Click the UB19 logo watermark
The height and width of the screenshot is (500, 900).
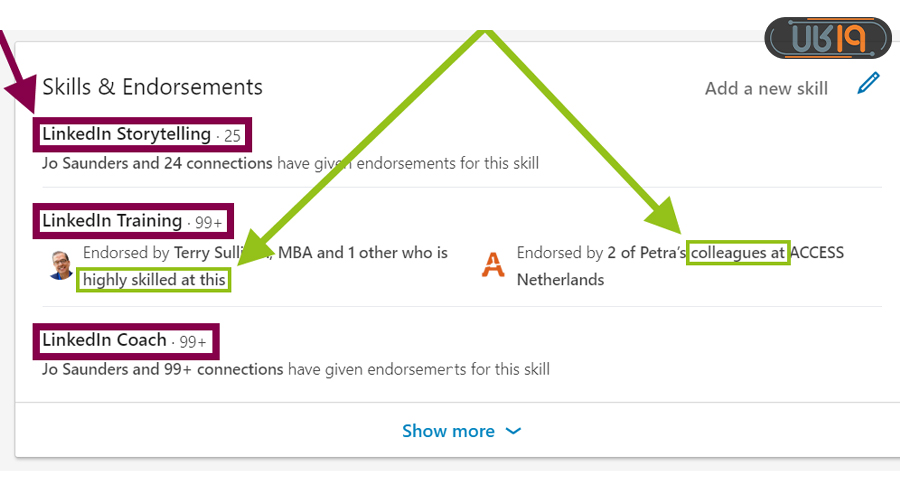[827, 39]
